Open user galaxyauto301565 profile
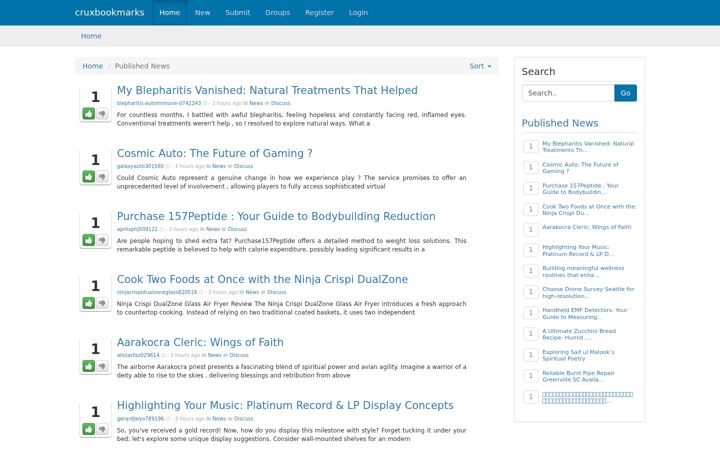This screenshot has height=450, width=720. coord(140,166)
